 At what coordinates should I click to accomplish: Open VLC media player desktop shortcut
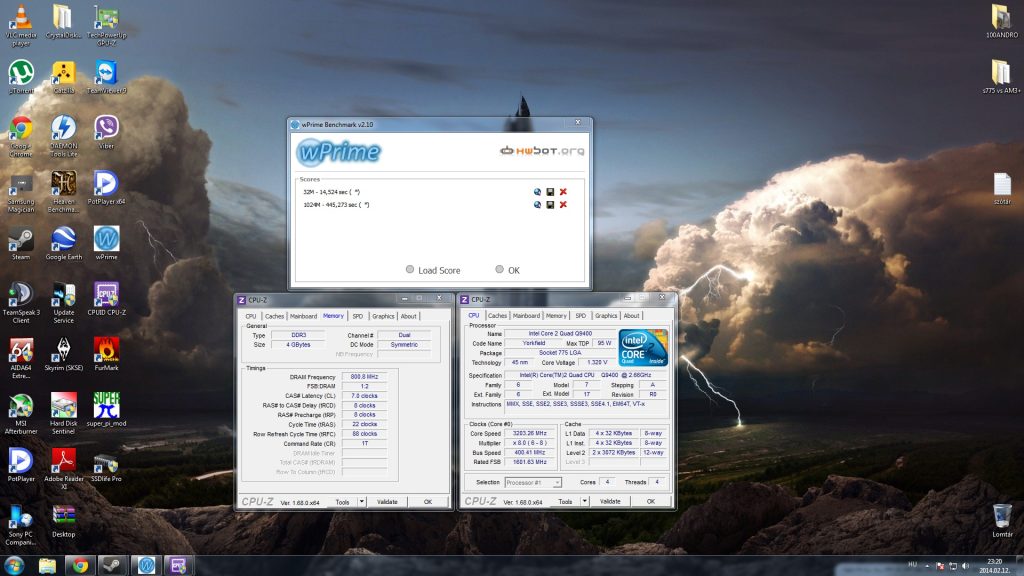coord(21,25)
